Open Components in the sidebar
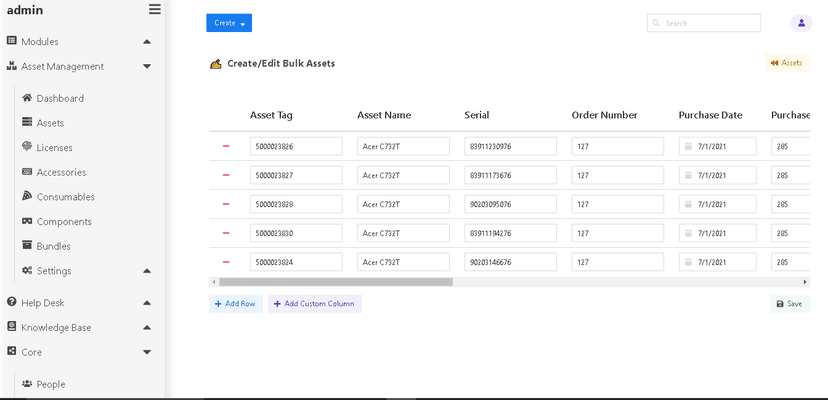Viewport: 828px width, 400px height. click(57, 221)
